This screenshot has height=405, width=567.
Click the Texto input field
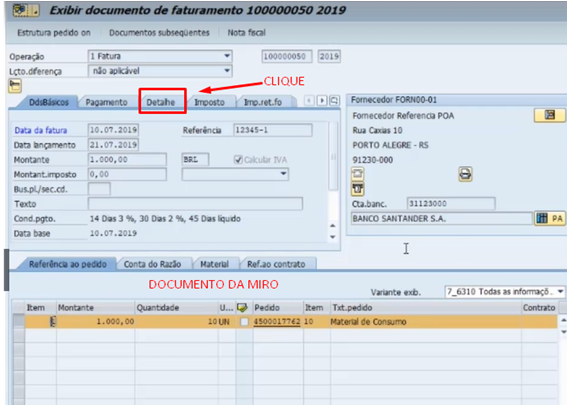[x=195, y=204]
